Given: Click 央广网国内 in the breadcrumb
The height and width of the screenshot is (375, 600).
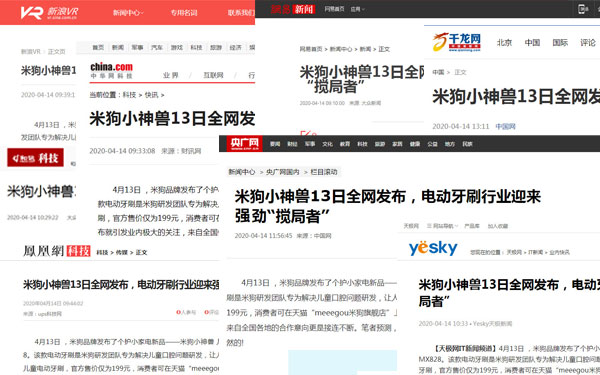Looking at the screenshot, I should 282,172.
